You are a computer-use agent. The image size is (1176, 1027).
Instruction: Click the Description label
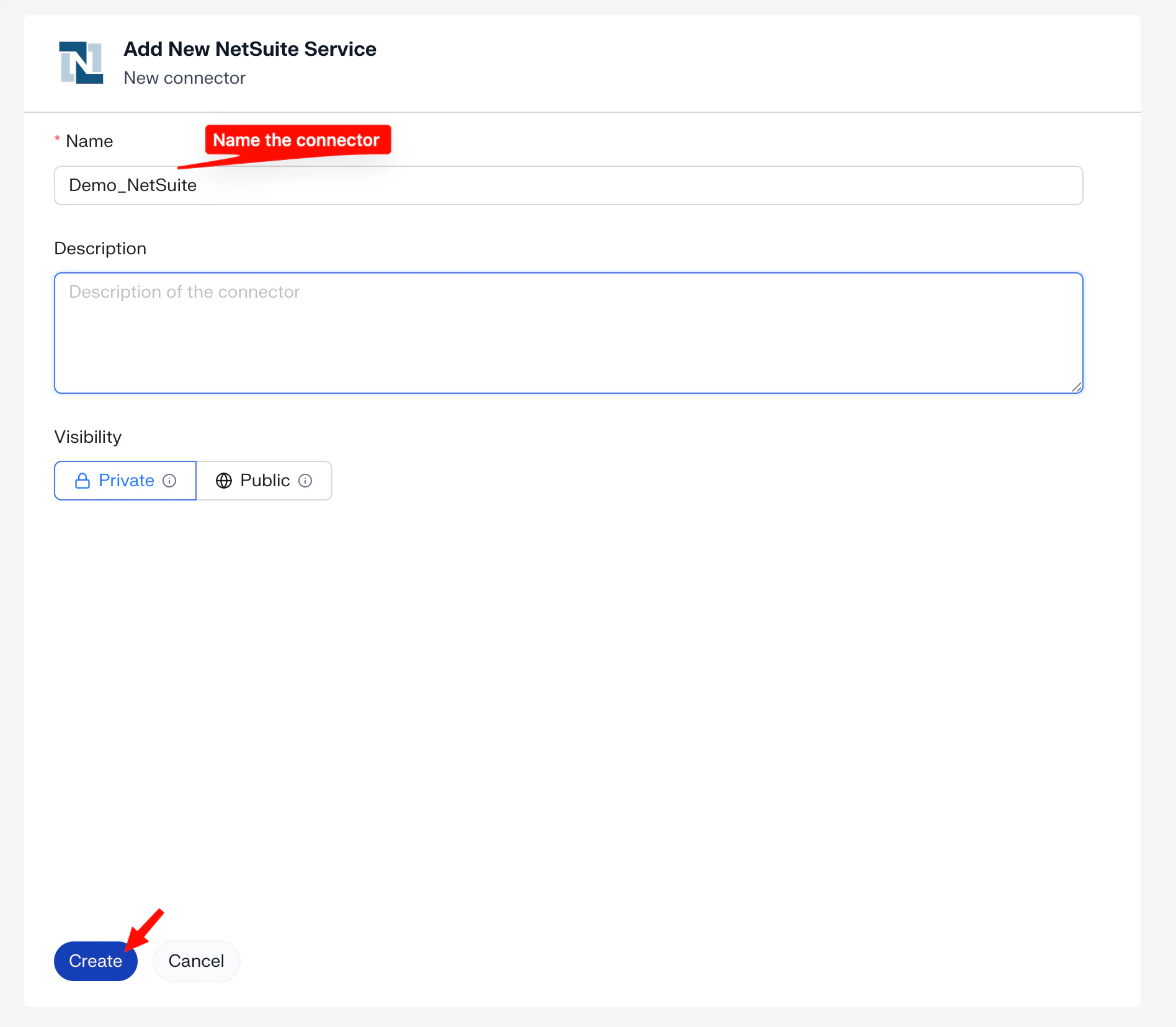(x=100, y=249)
